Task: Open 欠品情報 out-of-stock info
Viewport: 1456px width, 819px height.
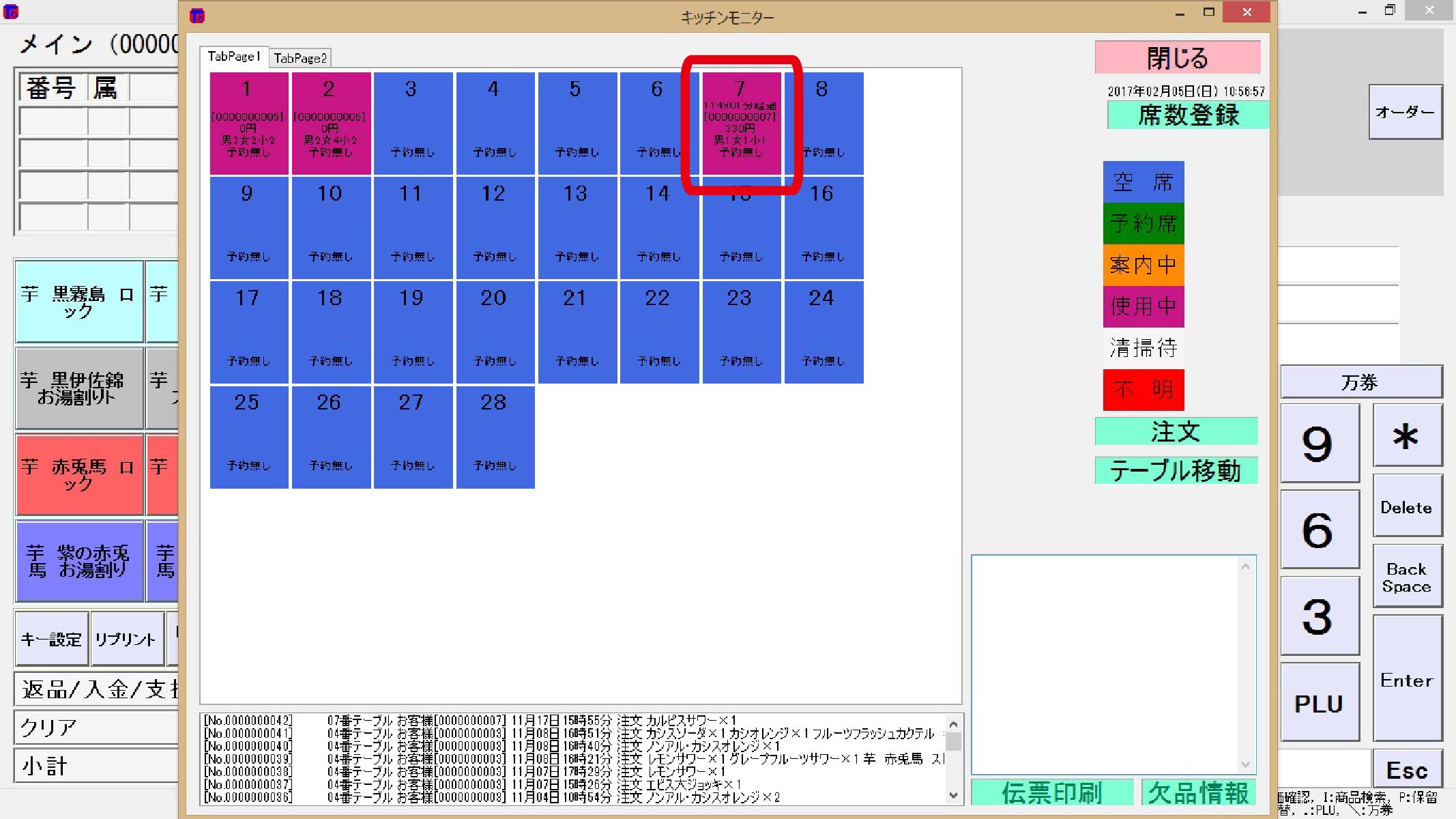Action: tap(1198, 792)
